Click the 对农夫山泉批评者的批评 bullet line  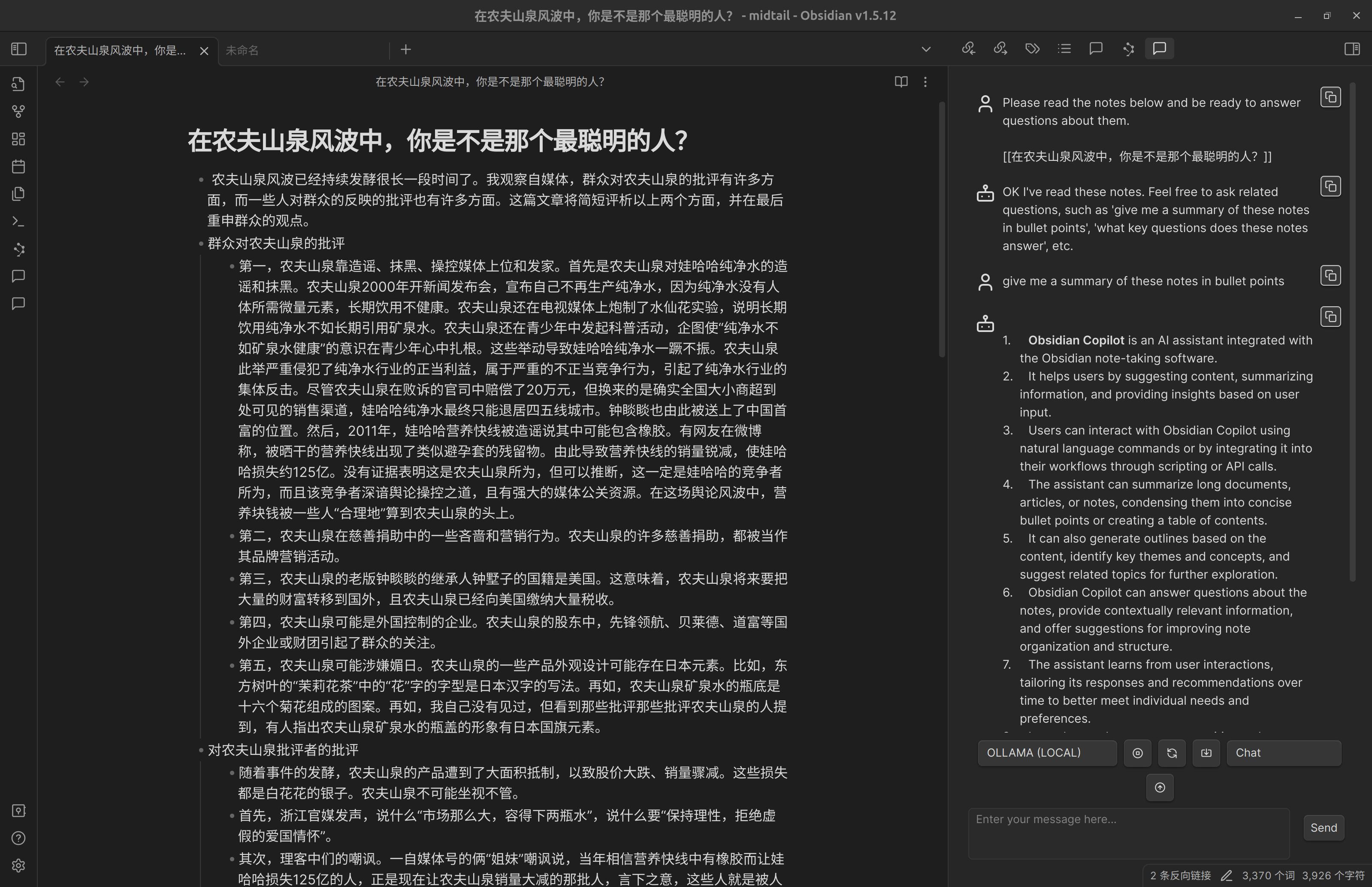point(283,750)
